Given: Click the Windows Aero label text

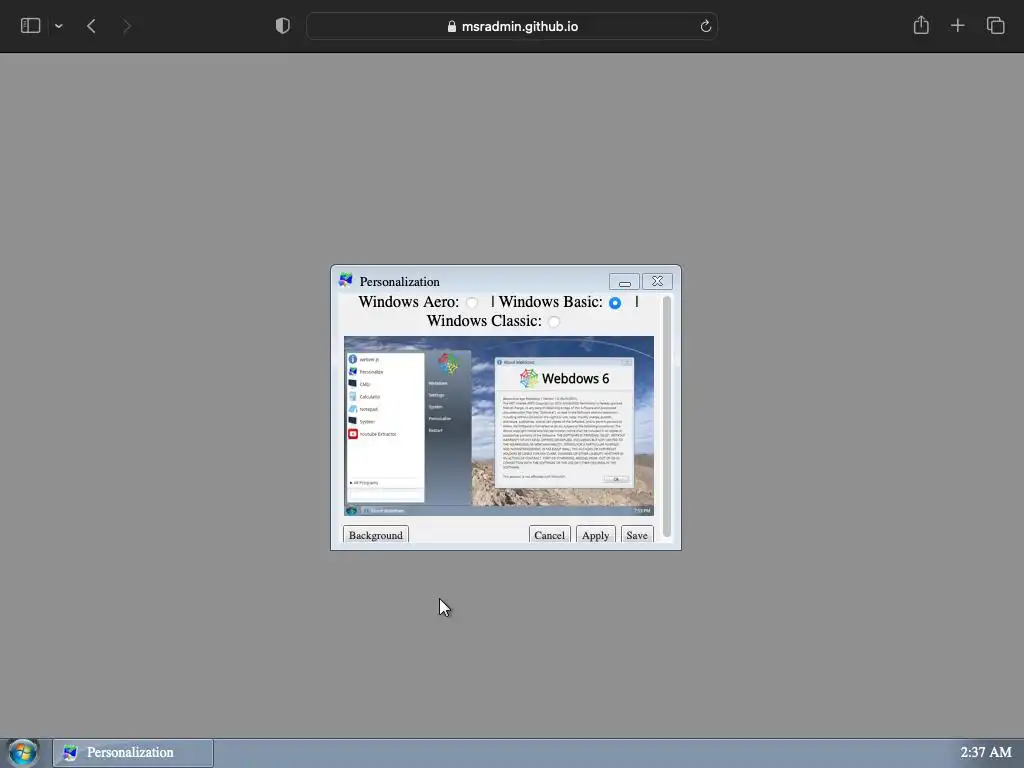Looking at the screenshot, I should [409, 302].
